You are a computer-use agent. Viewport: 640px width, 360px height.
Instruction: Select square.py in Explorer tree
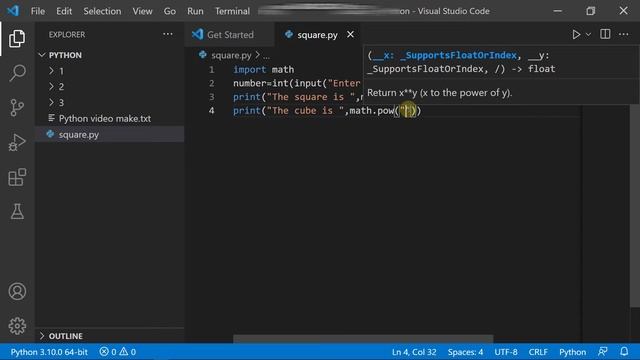(x=109, y=134)
